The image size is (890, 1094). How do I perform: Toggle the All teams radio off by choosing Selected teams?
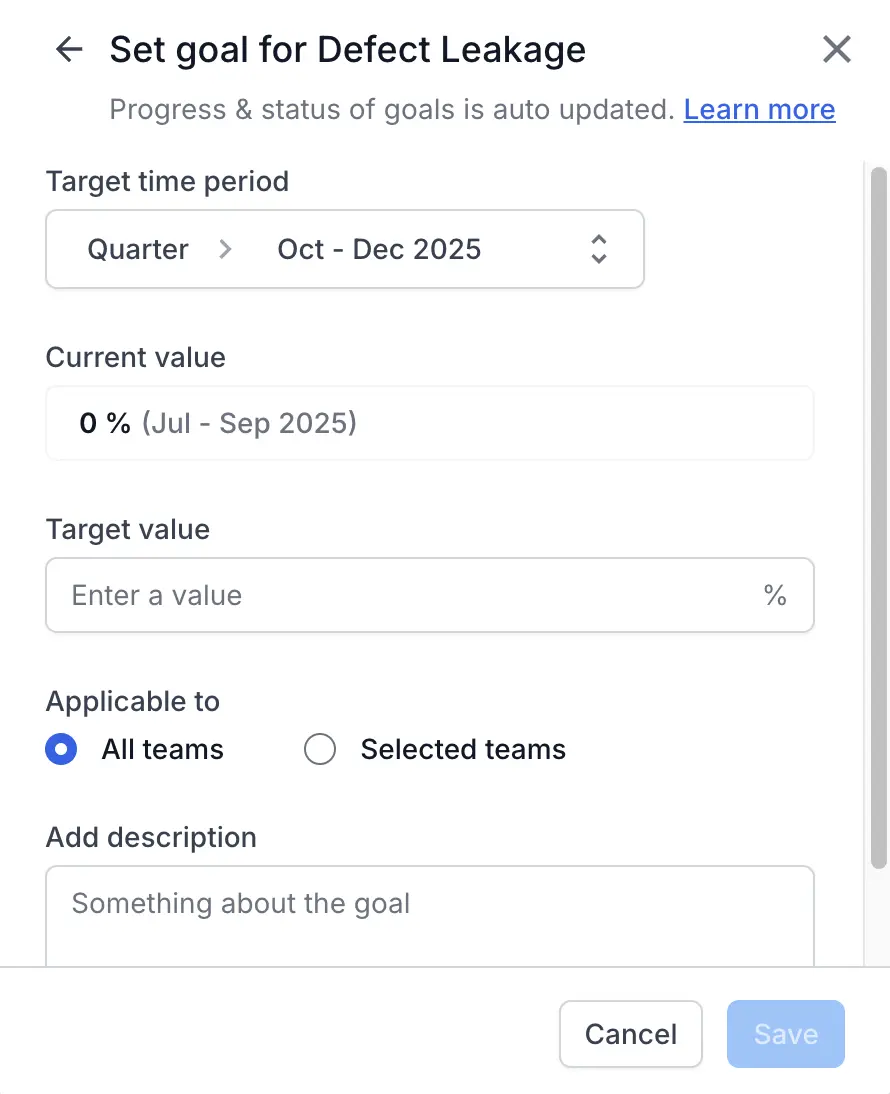320,748
